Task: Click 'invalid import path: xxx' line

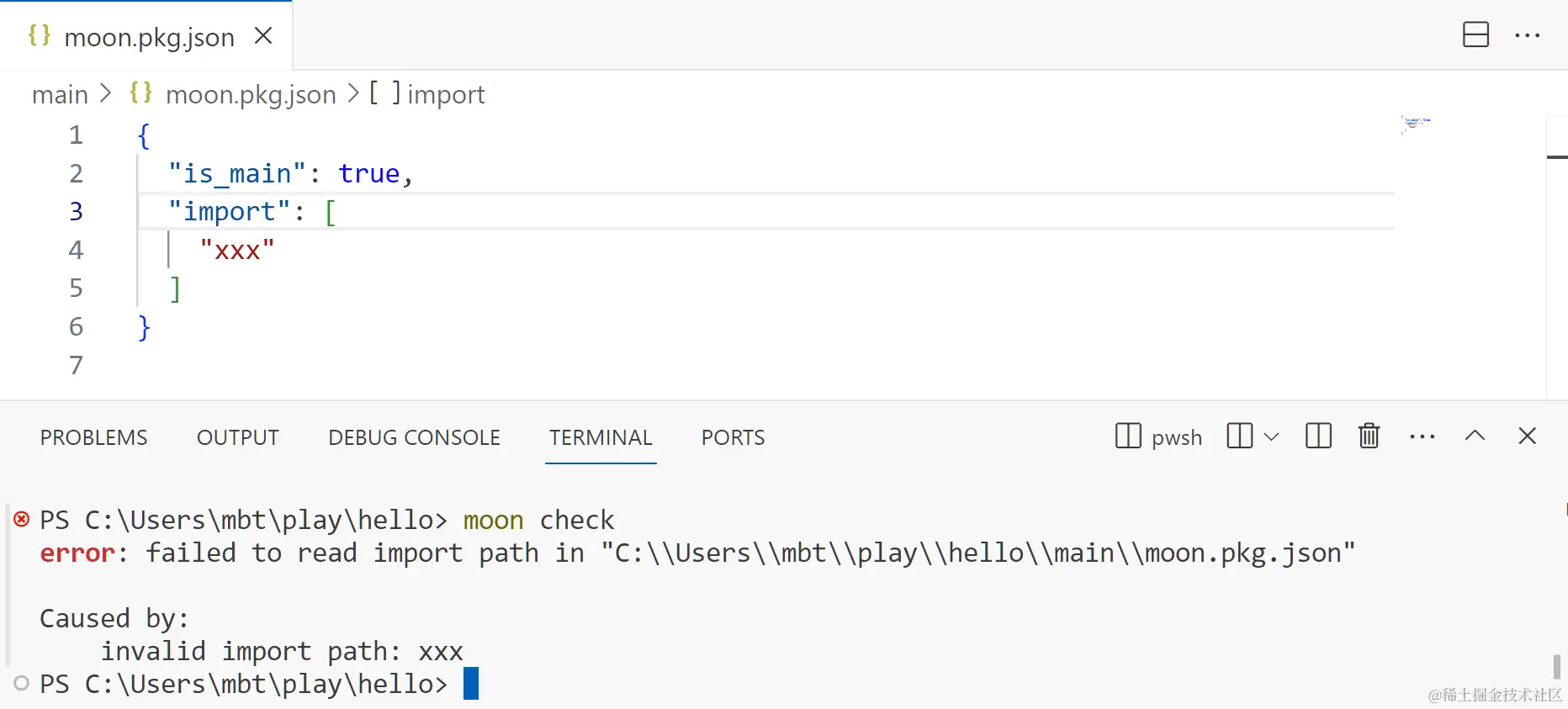Action: point(282,651)
